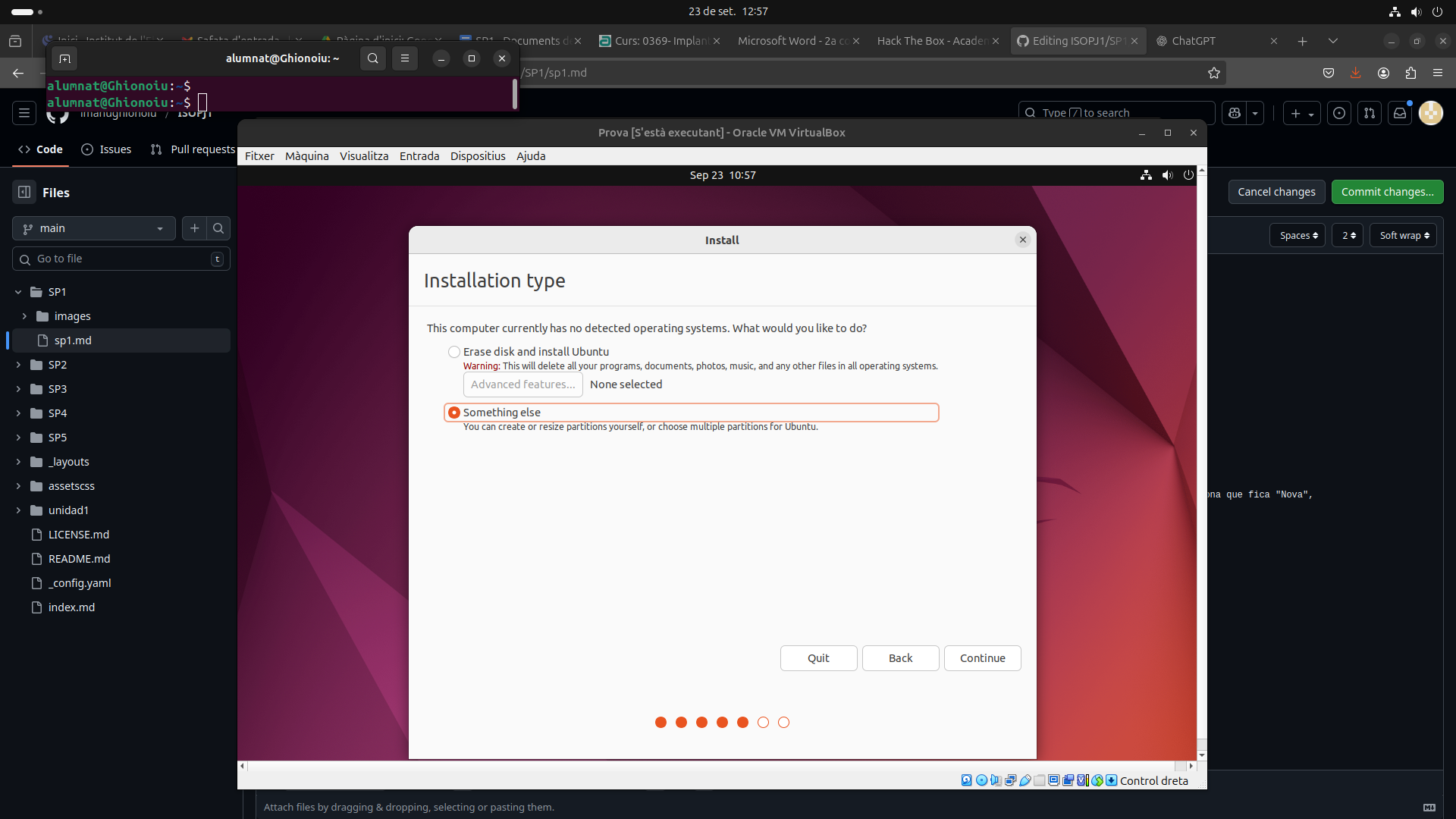Select Something else radio option

click(x=454, y=413)
